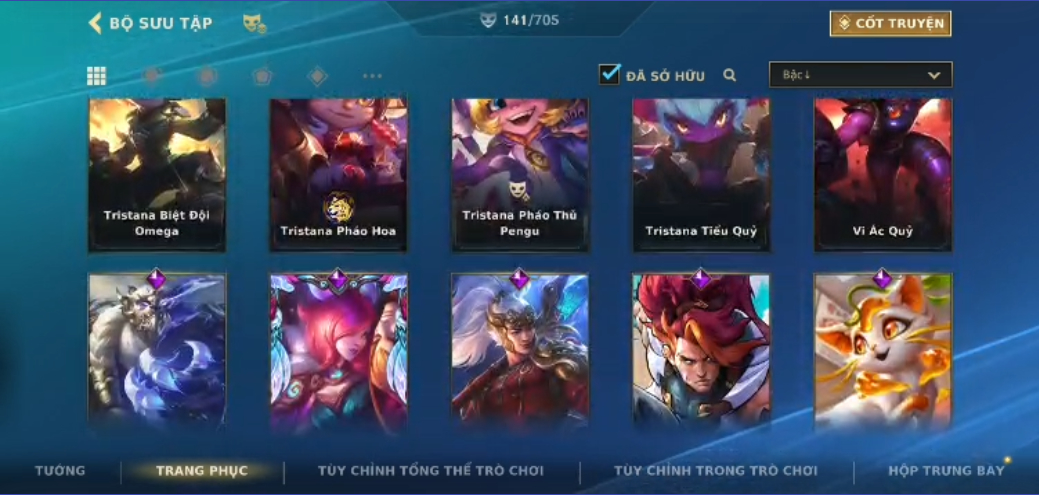Go back via Bộ Sưu Tập arrow
Screen dimensions: 1039x495
(95, 23)
